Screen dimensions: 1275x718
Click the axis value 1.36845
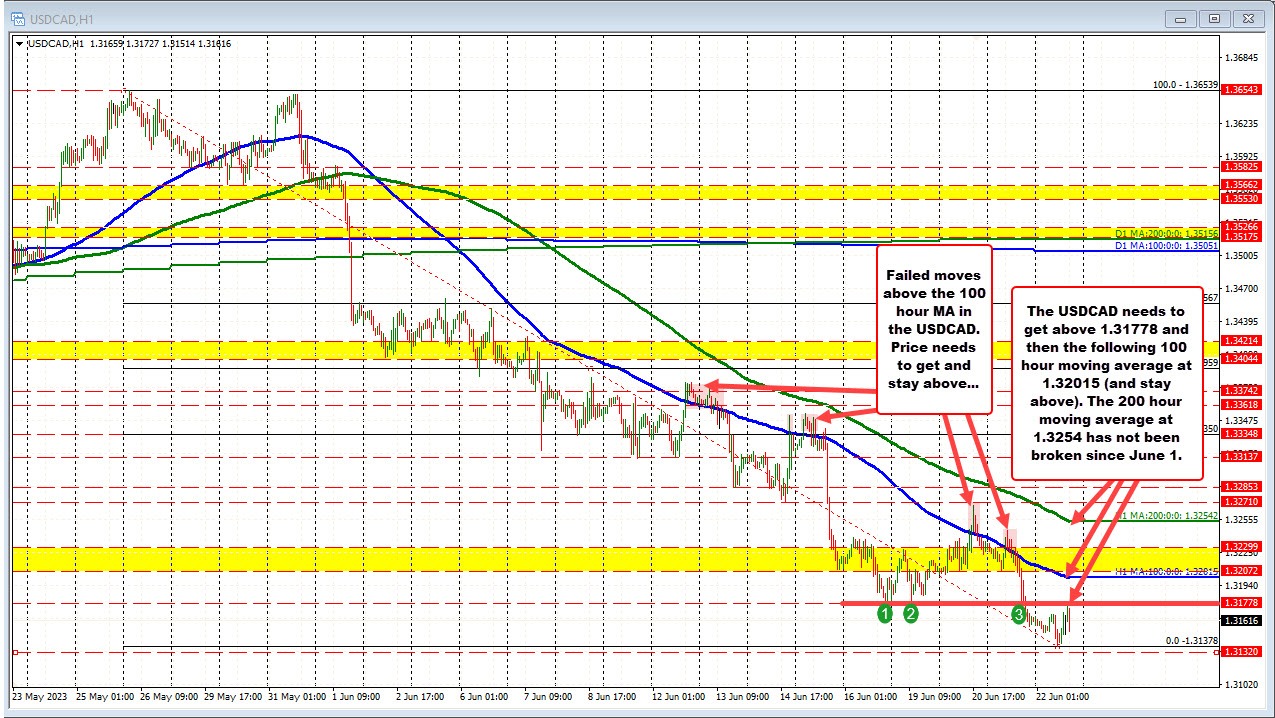(1239, 57)
